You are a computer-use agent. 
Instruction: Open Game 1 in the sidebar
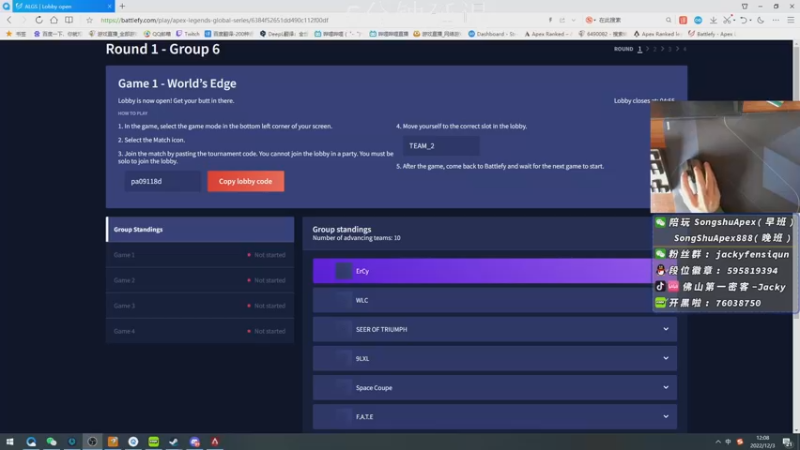point(200,255)
